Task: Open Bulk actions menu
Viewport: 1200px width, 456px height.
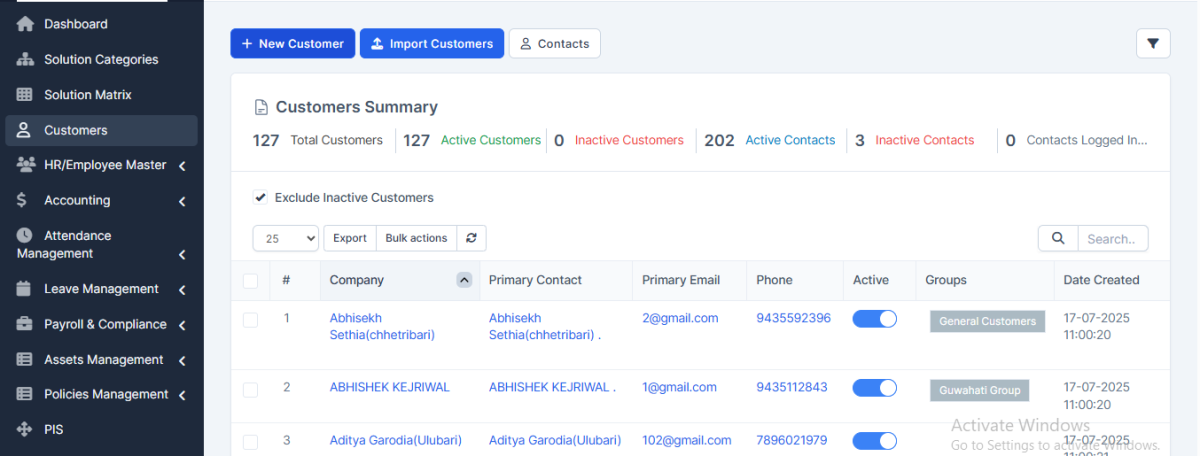Action: click(x=416, y=238)
